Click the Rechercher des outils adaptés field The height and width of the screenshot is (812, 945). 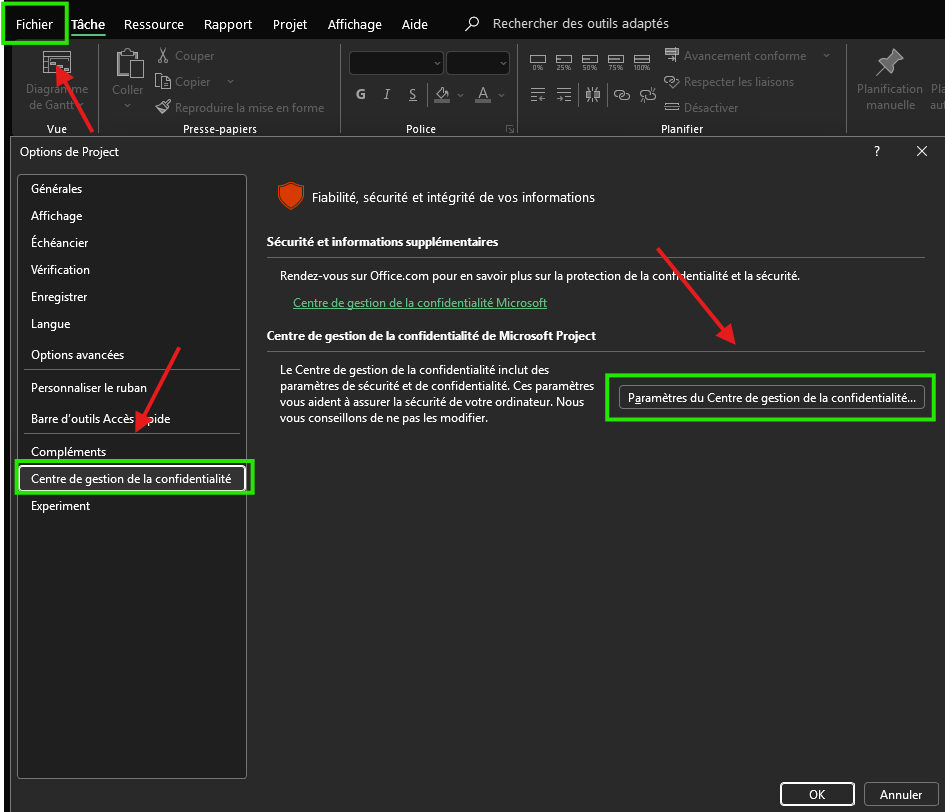[580, 24]
